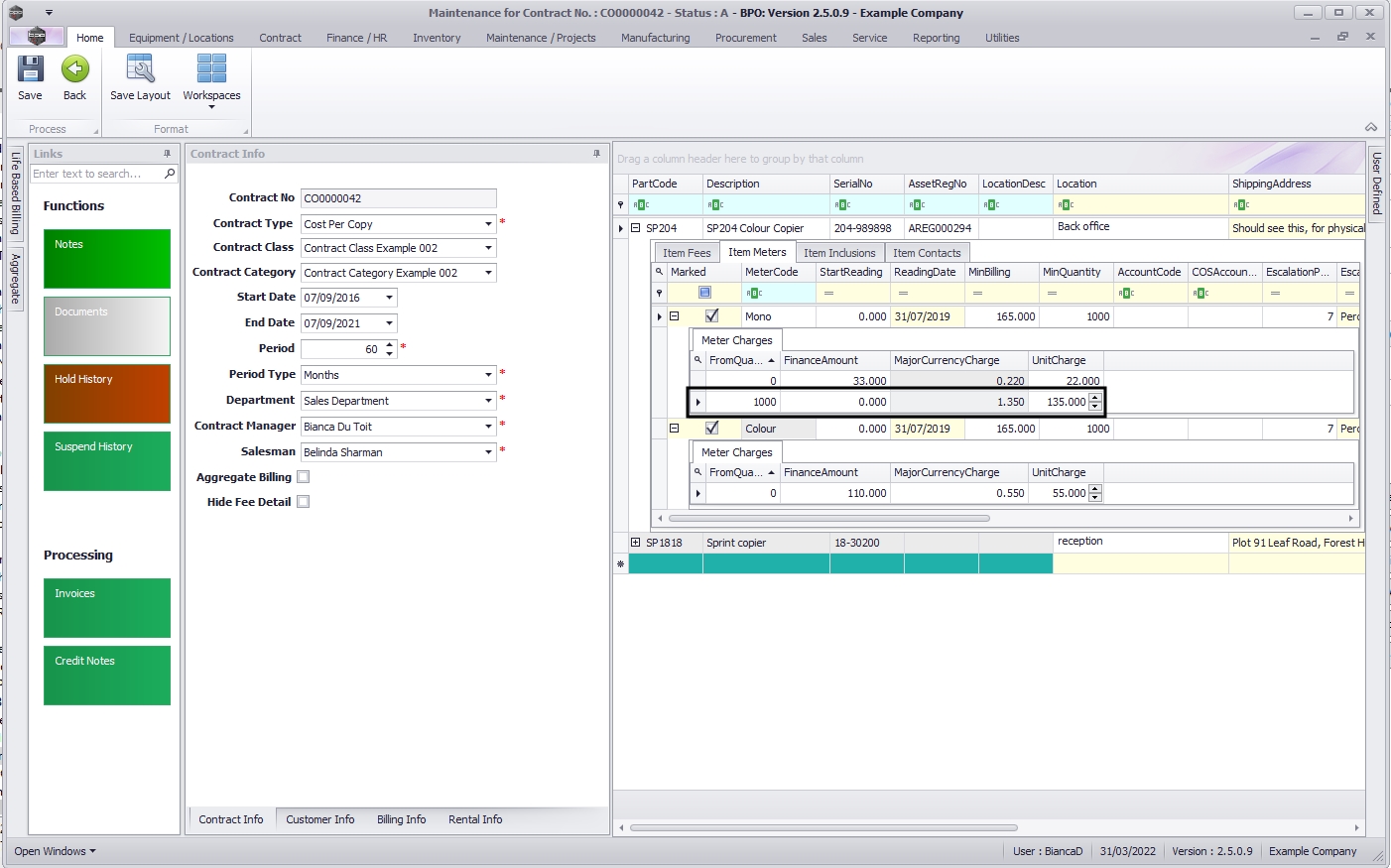Click the Hold History tile
Image resolution: width=1391 pixels, height=868 pixels.
pos(107,393)
